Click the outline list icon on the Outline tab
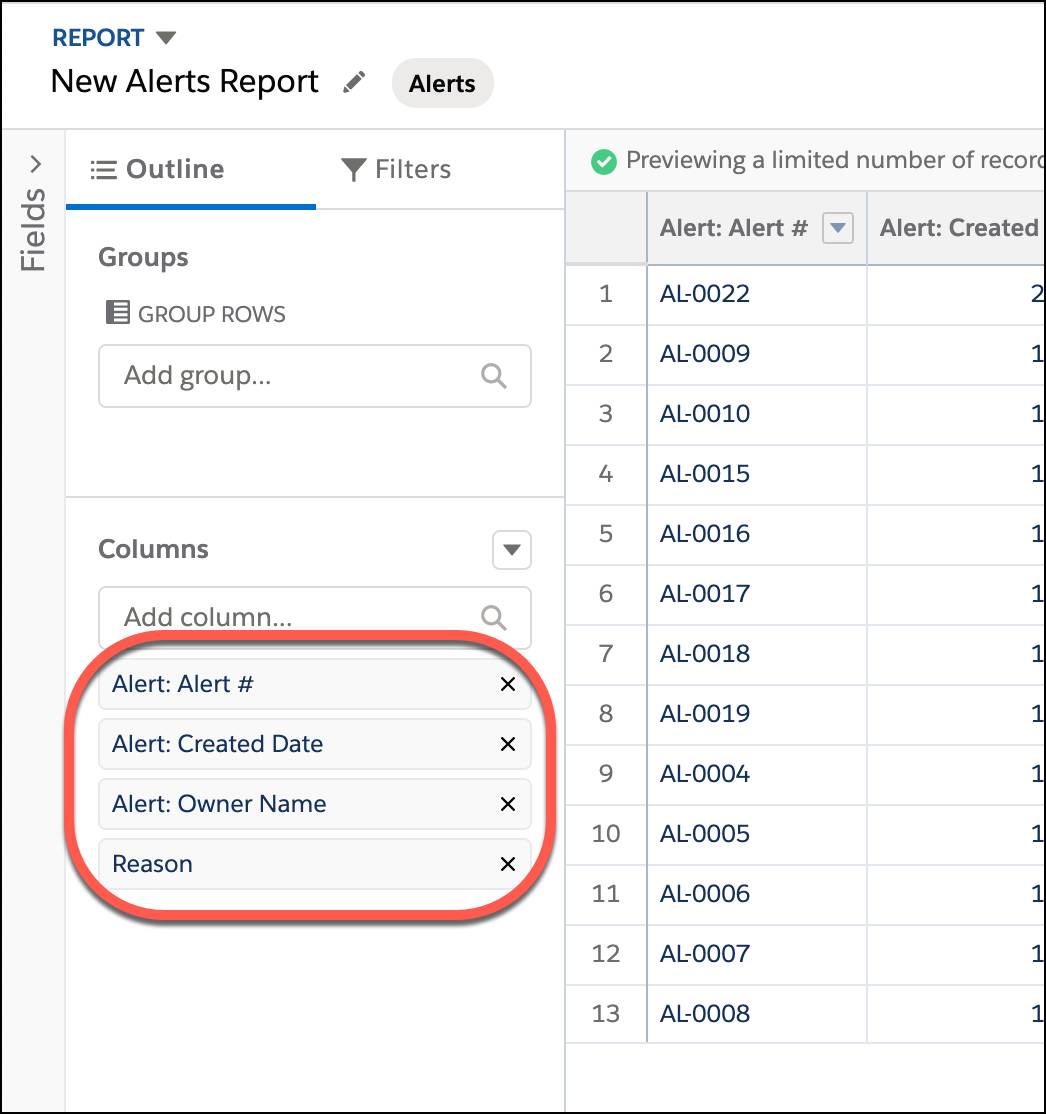 [104, 170]
